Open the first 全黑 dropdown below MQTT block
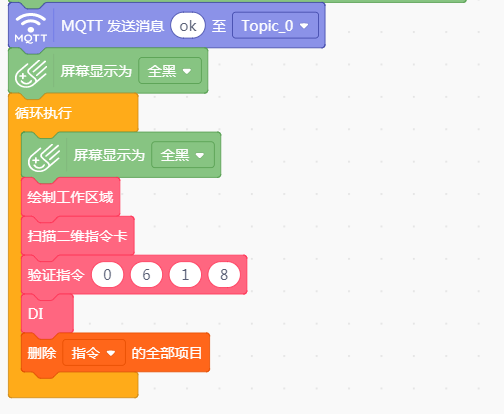Viewport: 504px width, 414px height. pos(170,71)
